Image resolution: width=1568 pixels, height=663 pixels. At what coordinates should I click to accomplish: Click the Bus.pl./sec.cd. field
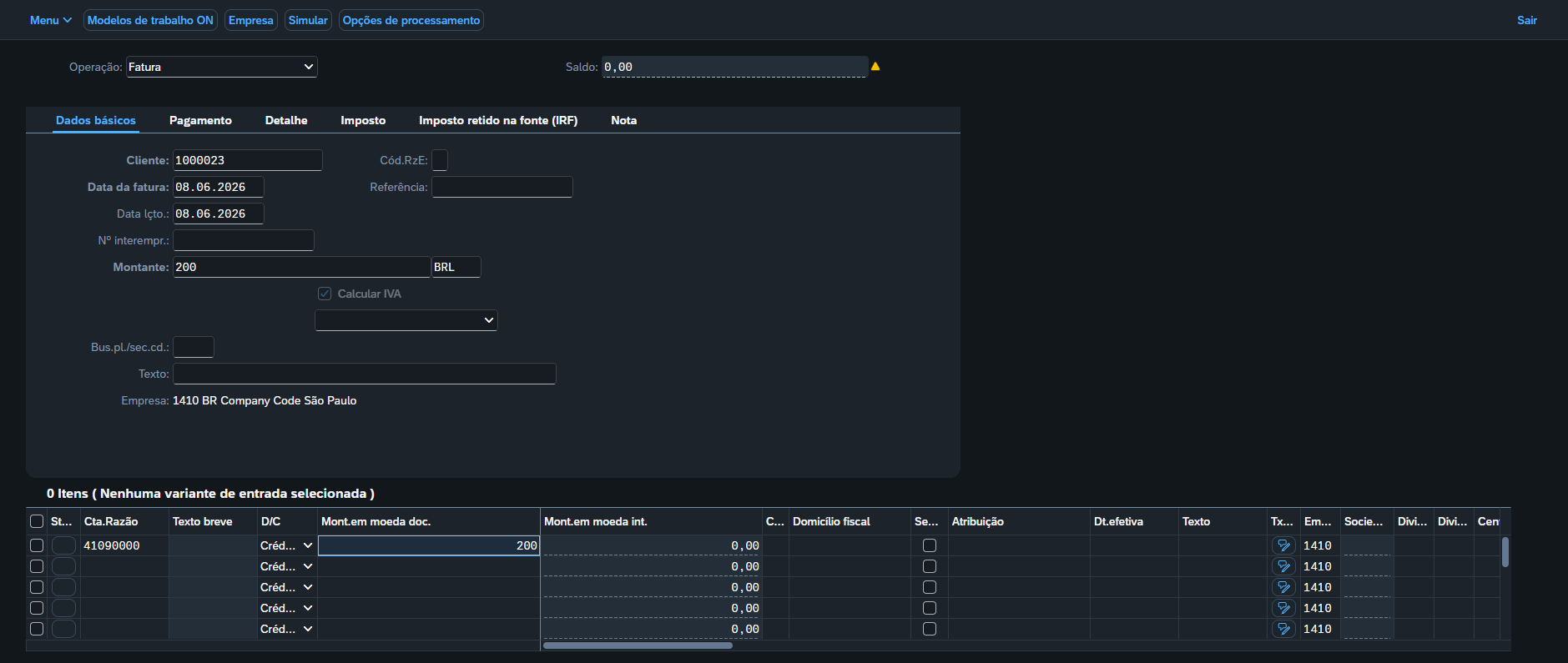[x=194, y=347]
